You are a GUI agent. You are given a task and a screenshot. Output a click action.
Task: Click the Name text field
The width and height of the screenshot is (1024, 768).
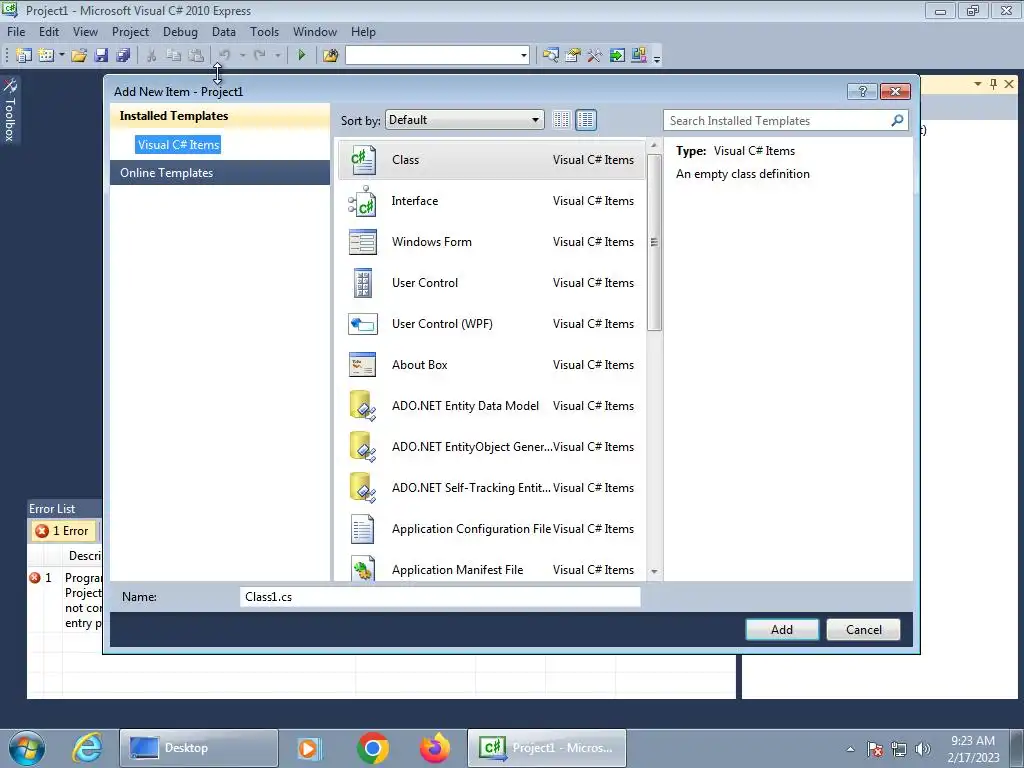(440, 597)
